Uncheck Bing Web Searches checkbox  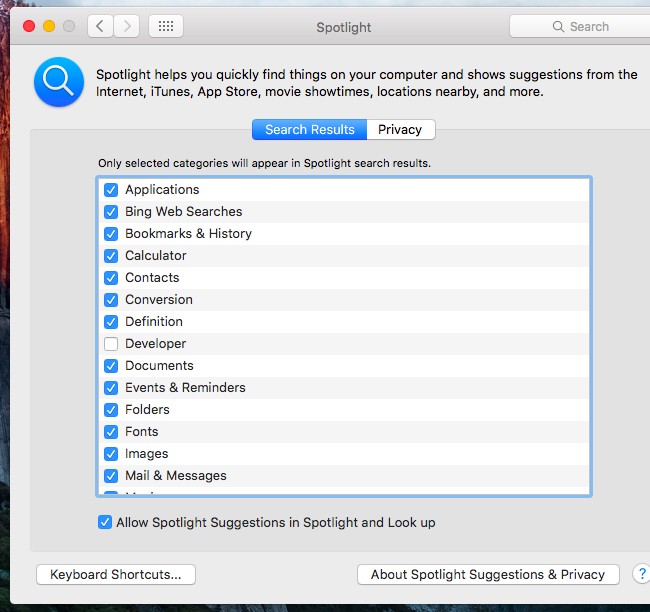(x=111, y=212)
